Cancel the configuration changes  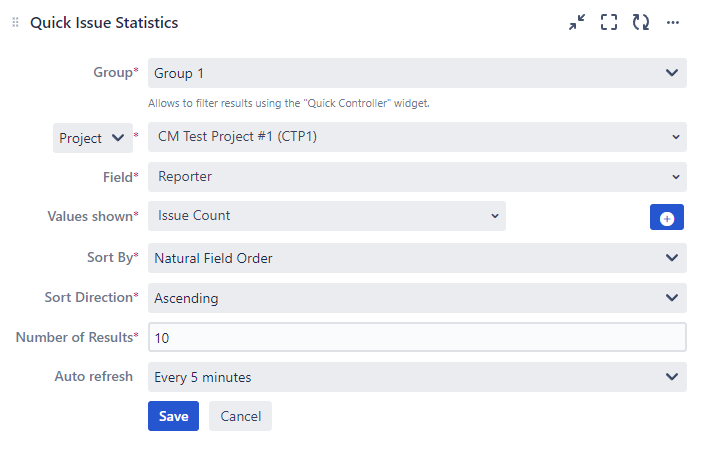[x=240, y=416]
